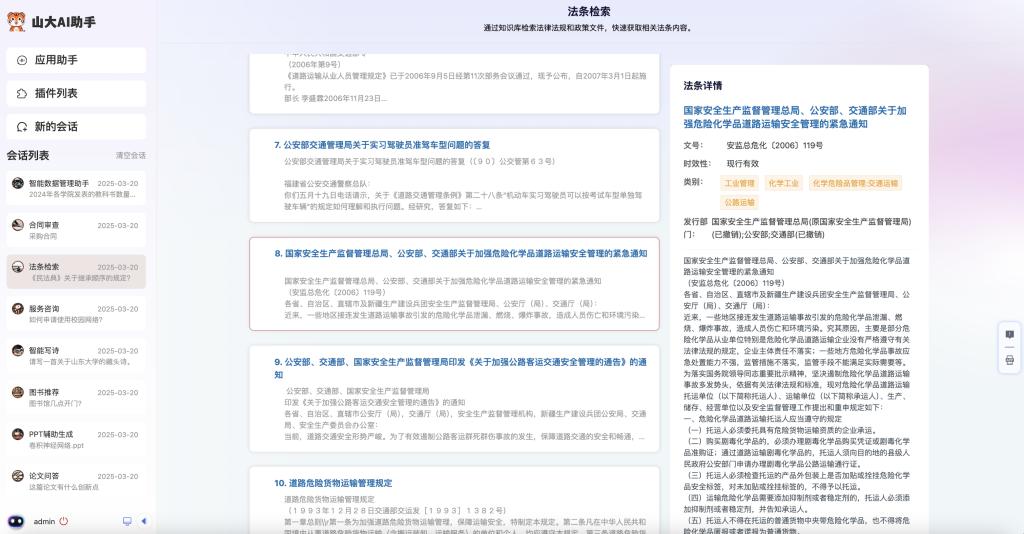This screenshot has height=534, width=1024.
Task: Click the feedback comment icon on right edge
Action: [1010, 335]
